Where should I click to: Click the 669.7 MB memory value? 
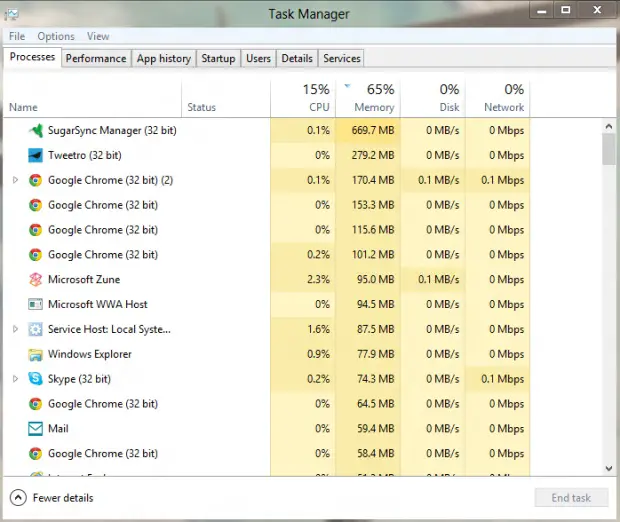[373, 130]
